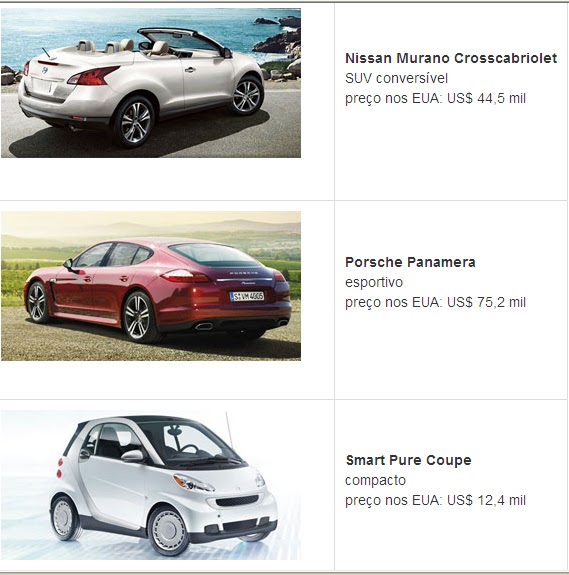Screen dimensions: 569x575
Task: Click the Smart car's front wheel
Action: coord(169,530)
